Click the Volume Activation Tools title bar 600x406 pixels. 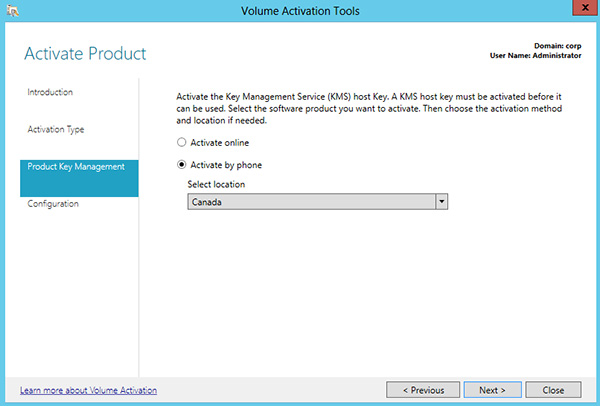[300, 11]
